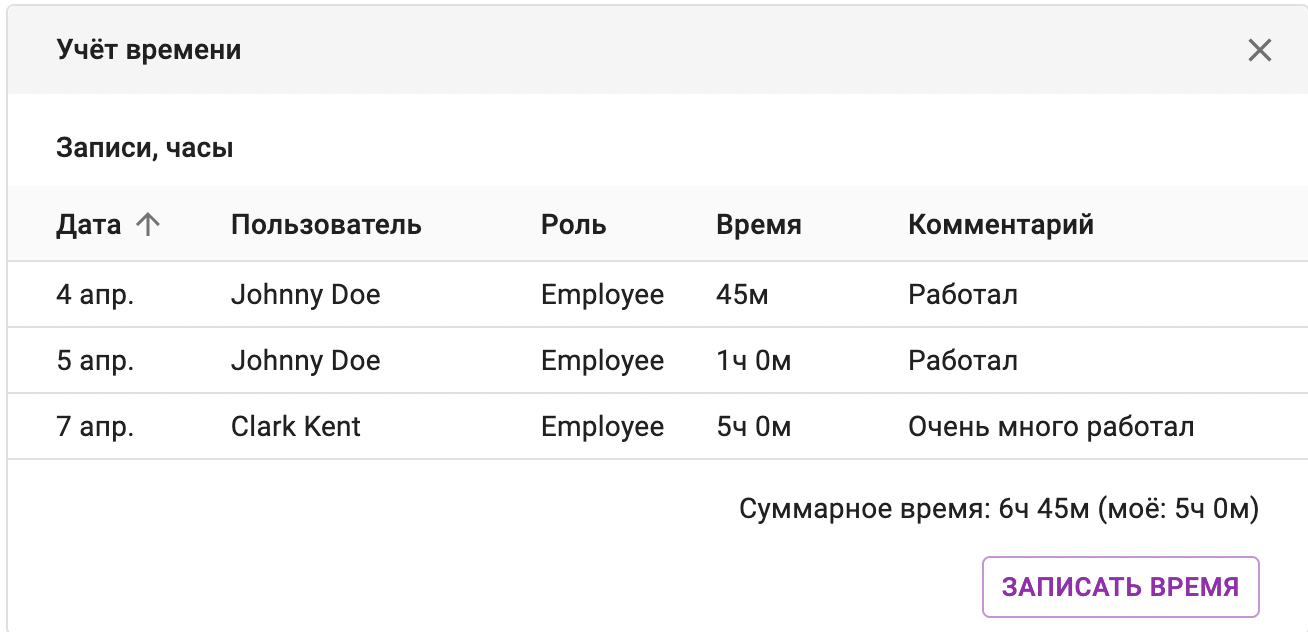Click Работал comment in the 5 апр. row
Image resolution: width=1308 pixels, height=632 pixels.
pyautogui.click(x=963, y=360)
